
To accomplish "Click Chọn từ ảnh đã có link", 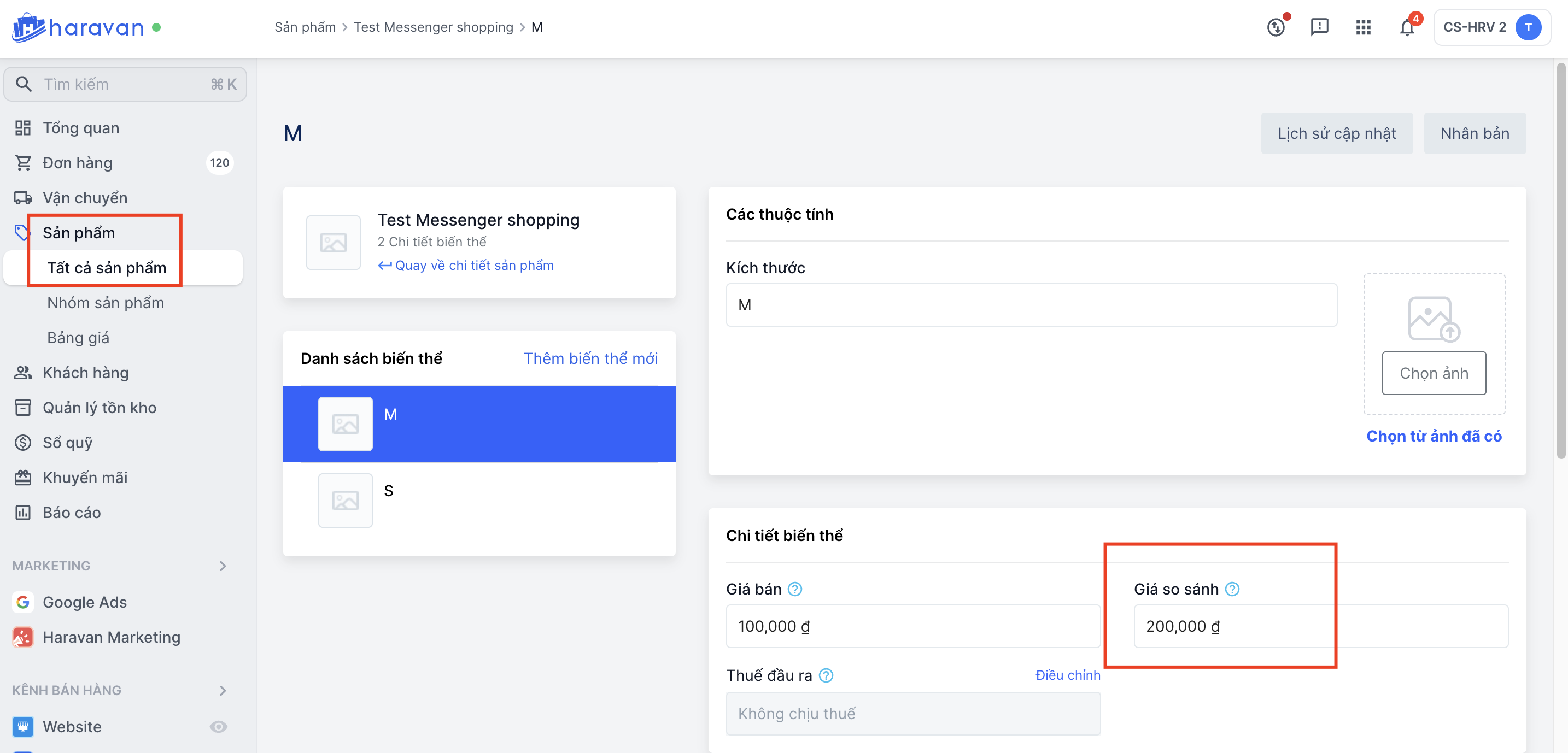I will 1434,436.
